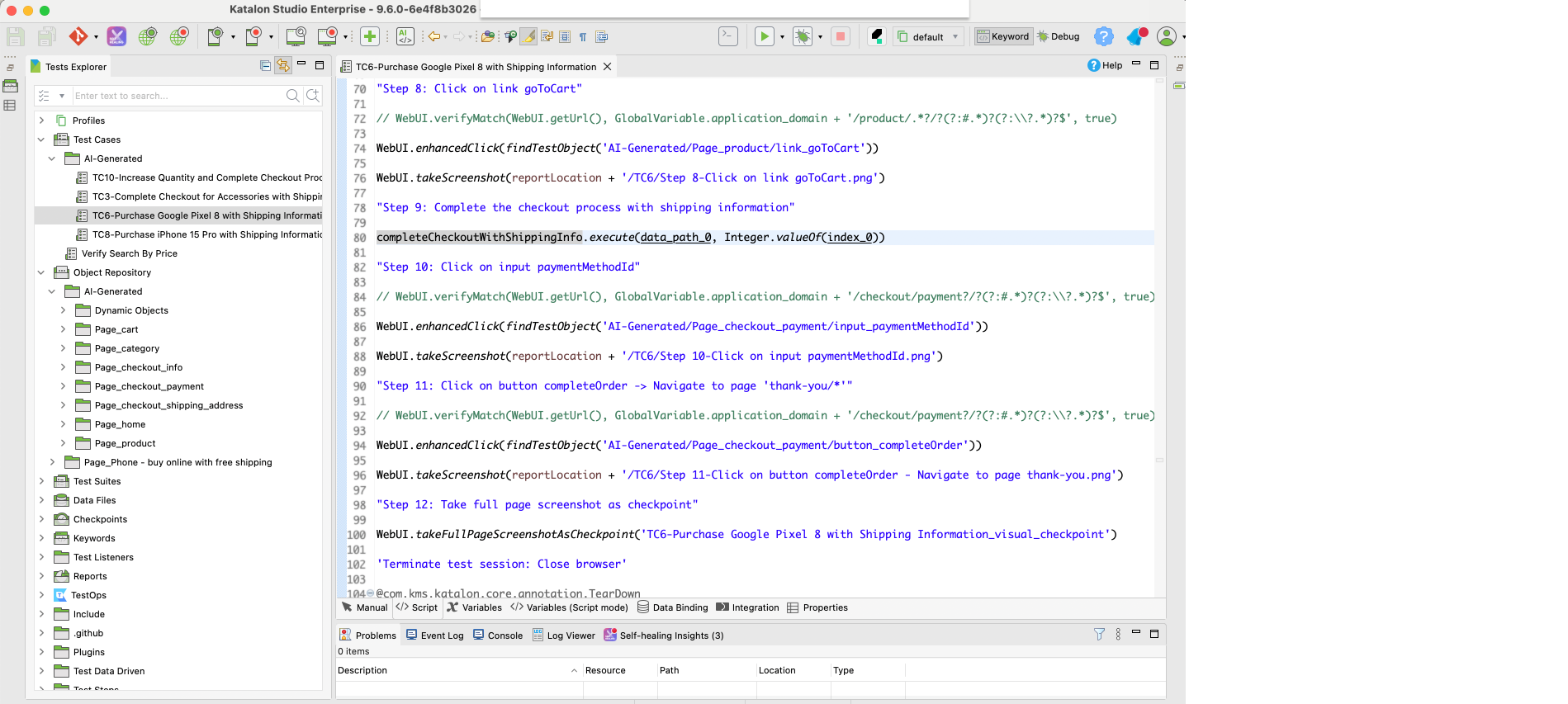Click the Open Type folder icon
The image size is (1568, 704).
pos(488,36)
